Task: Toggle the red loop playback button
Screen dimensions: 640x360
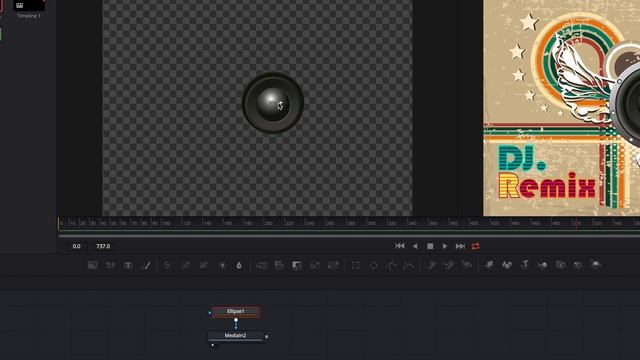Action: 476,246
